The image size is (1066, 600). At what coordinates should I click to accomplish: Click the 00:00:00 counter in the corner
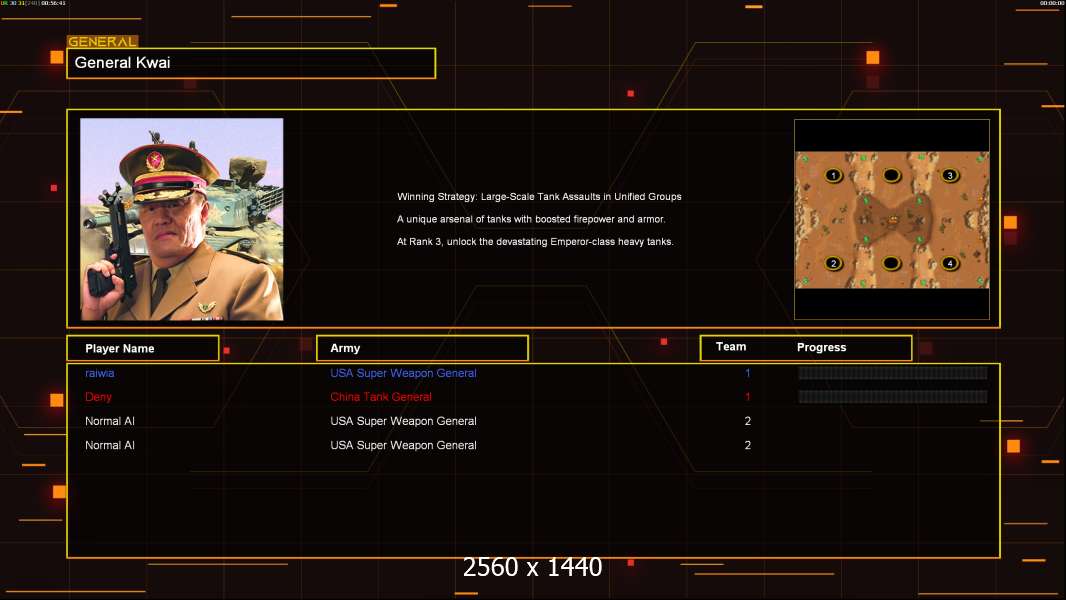[1052, 3]
